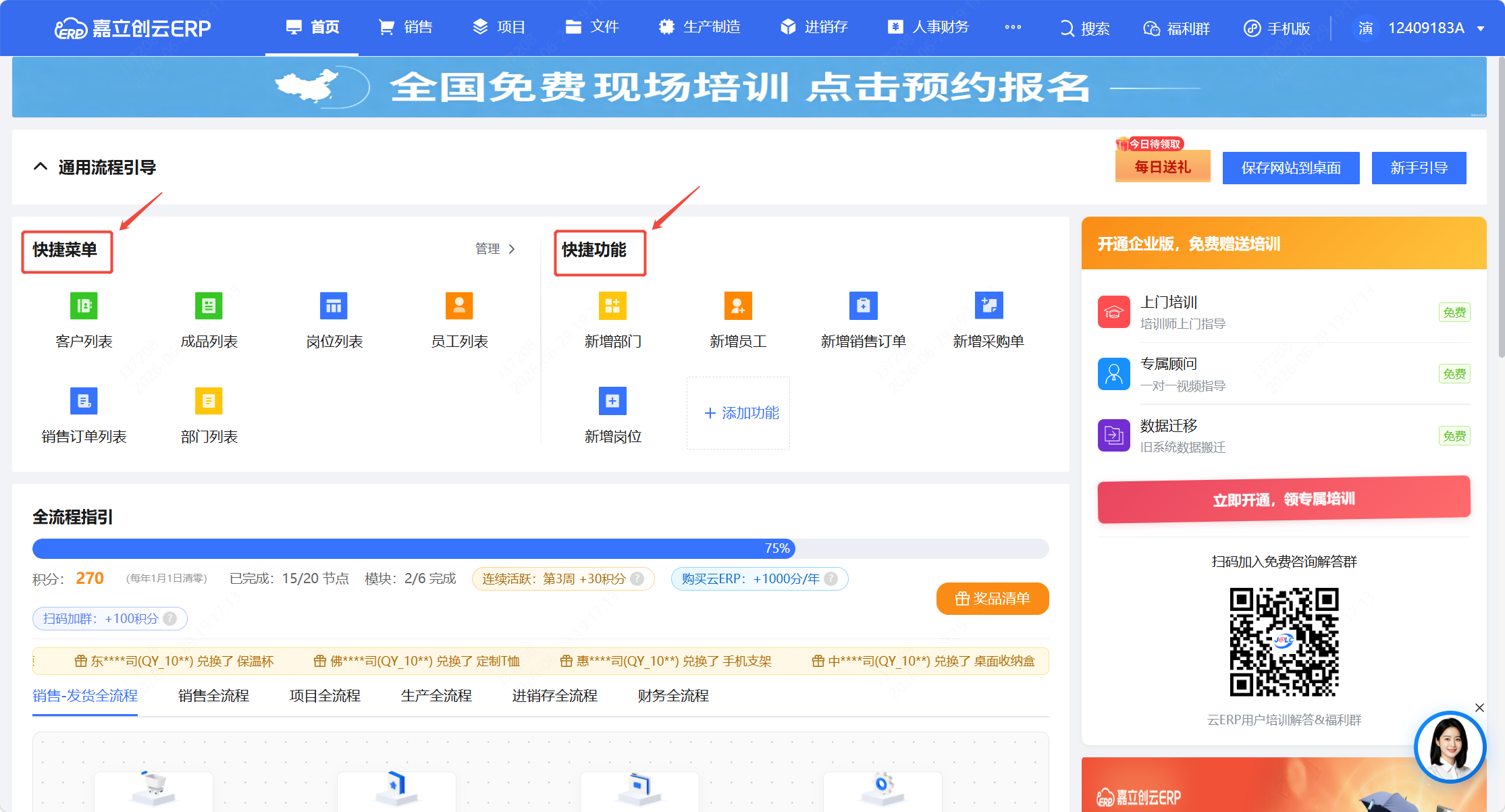Click the 全国免费现场培训 banner
This screenshot has height=812, width=1505.
749,87
